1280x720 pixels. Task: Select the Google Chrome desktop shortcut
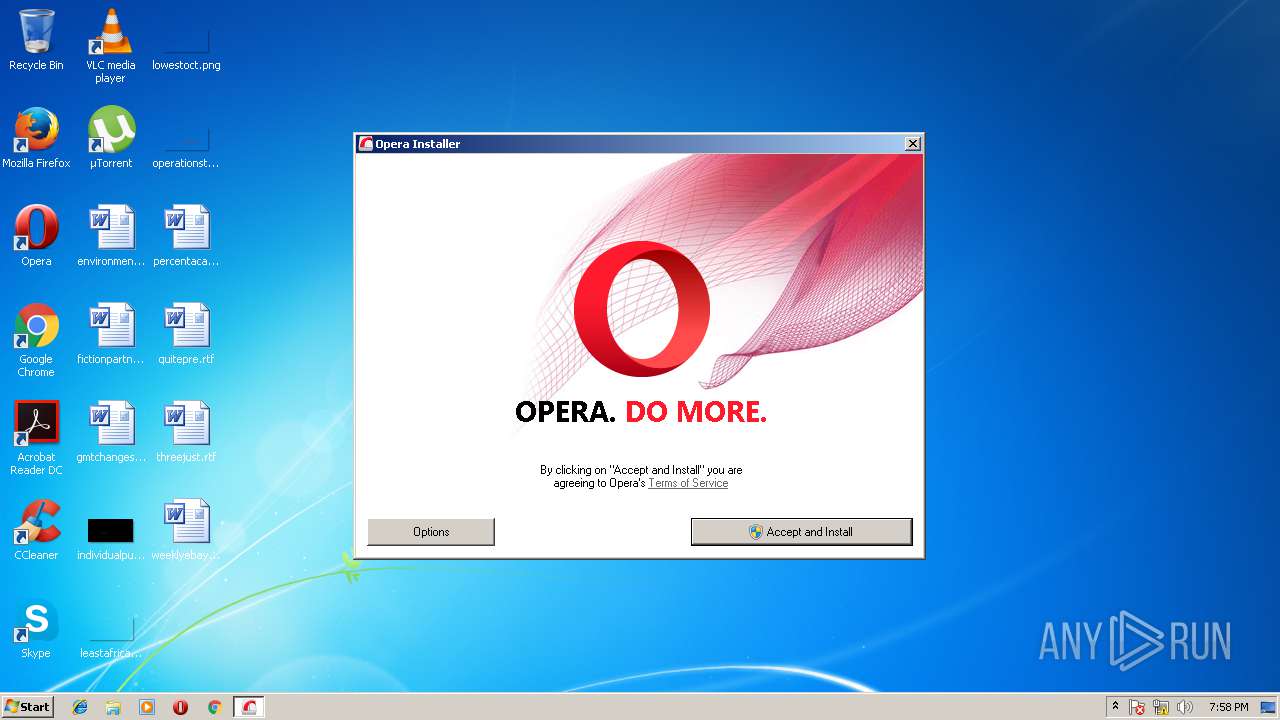click(36, 340)
